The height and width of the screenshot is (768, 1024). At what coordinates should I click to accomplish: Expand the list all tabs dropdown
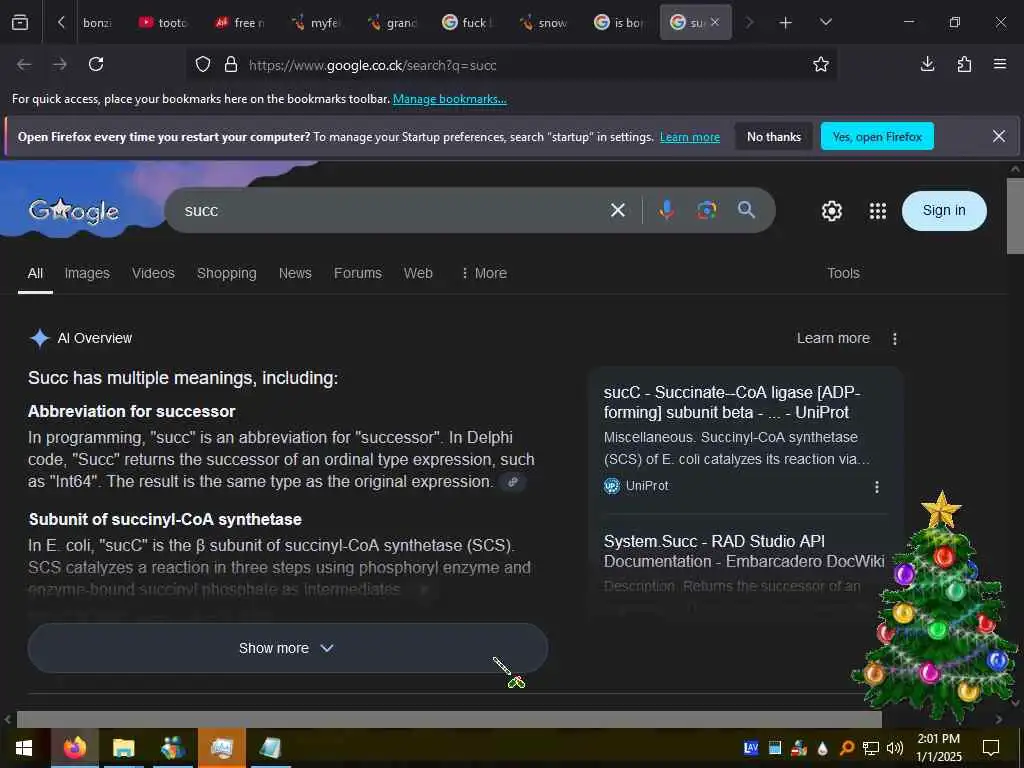pos(825,22)
